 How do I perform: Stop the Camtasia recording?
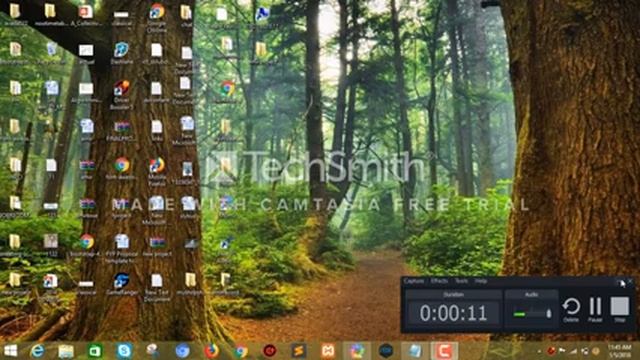[620, 309]
